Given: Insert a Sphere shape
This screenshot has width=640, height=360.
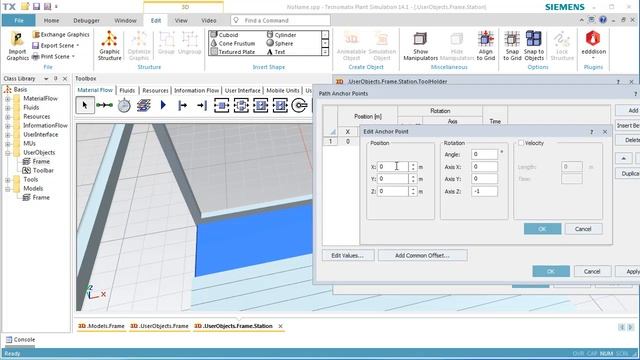Looking at the screenshot, I should (x=280, y=43).
